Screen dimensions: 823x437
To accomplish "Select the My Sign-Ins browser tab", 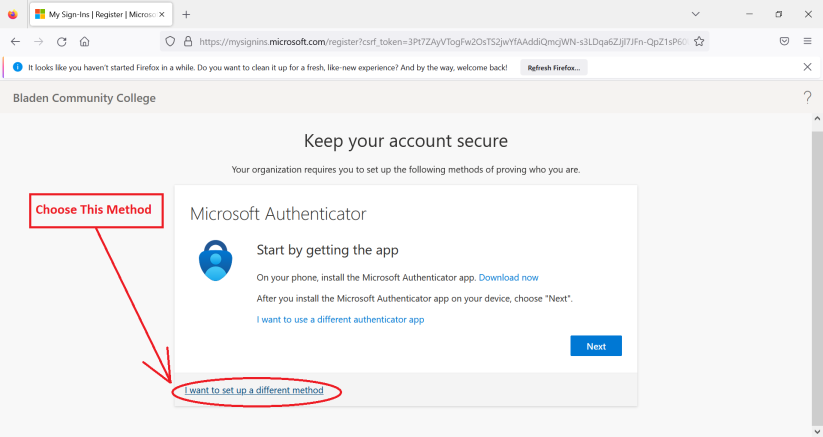I will 95,15.
